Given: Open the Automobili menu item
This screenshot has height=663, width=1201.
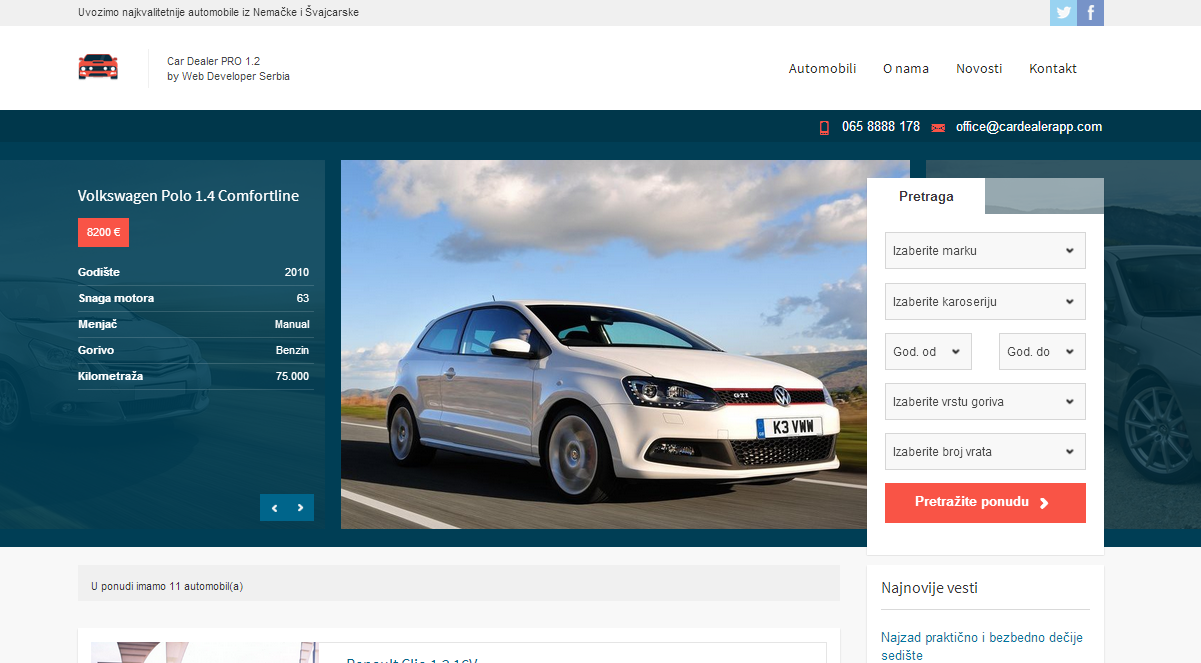Looking at the screenshot, I should (822, 68).
